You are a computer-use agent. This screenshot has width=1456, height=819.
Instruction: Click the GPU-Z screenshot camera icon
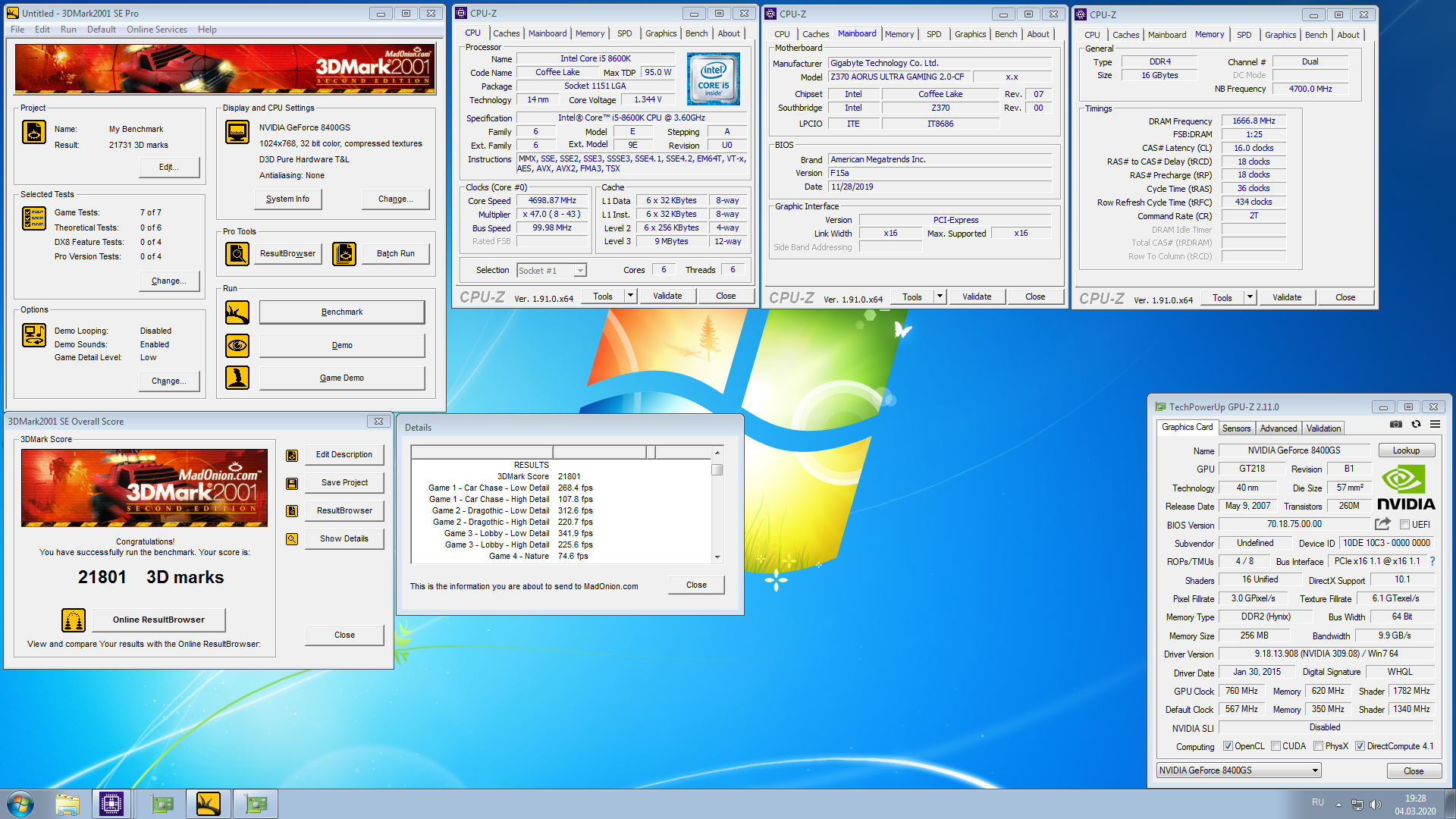1395,424
